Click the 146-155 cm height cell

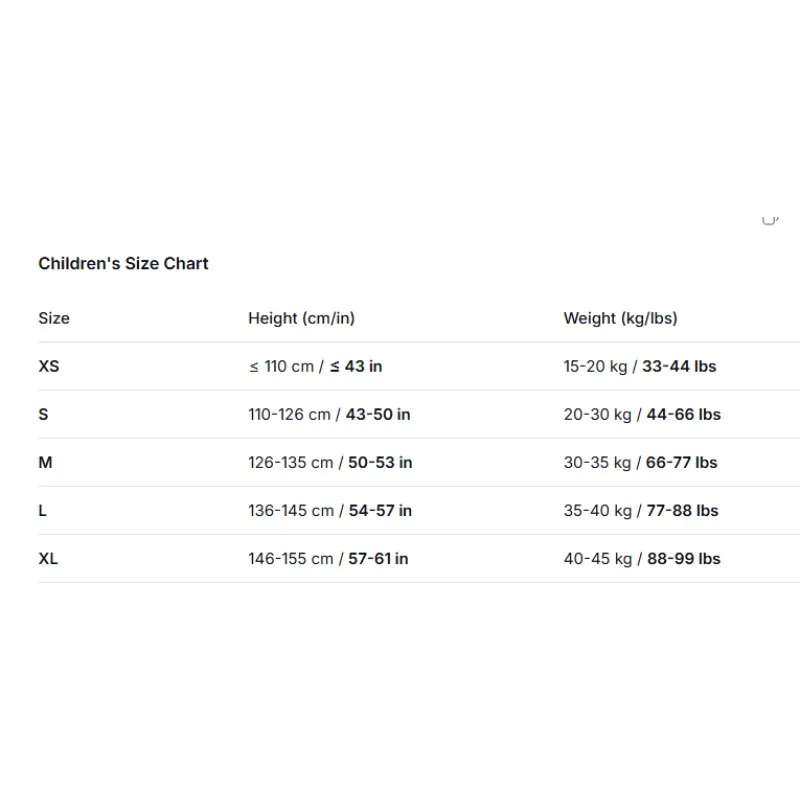[328, 559]
